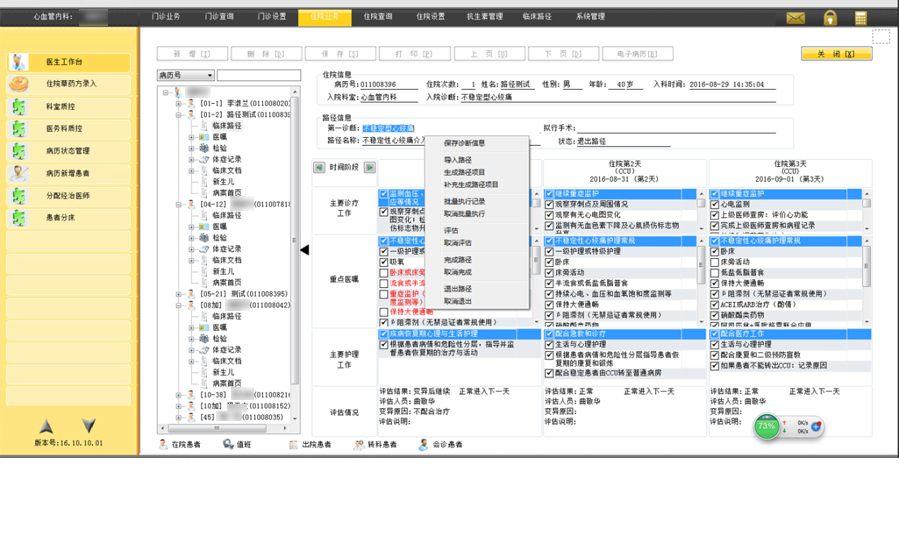Toggle the 吸氧 checkbox
The height and width of the screenshot is (552, 900).
(384, 262)
